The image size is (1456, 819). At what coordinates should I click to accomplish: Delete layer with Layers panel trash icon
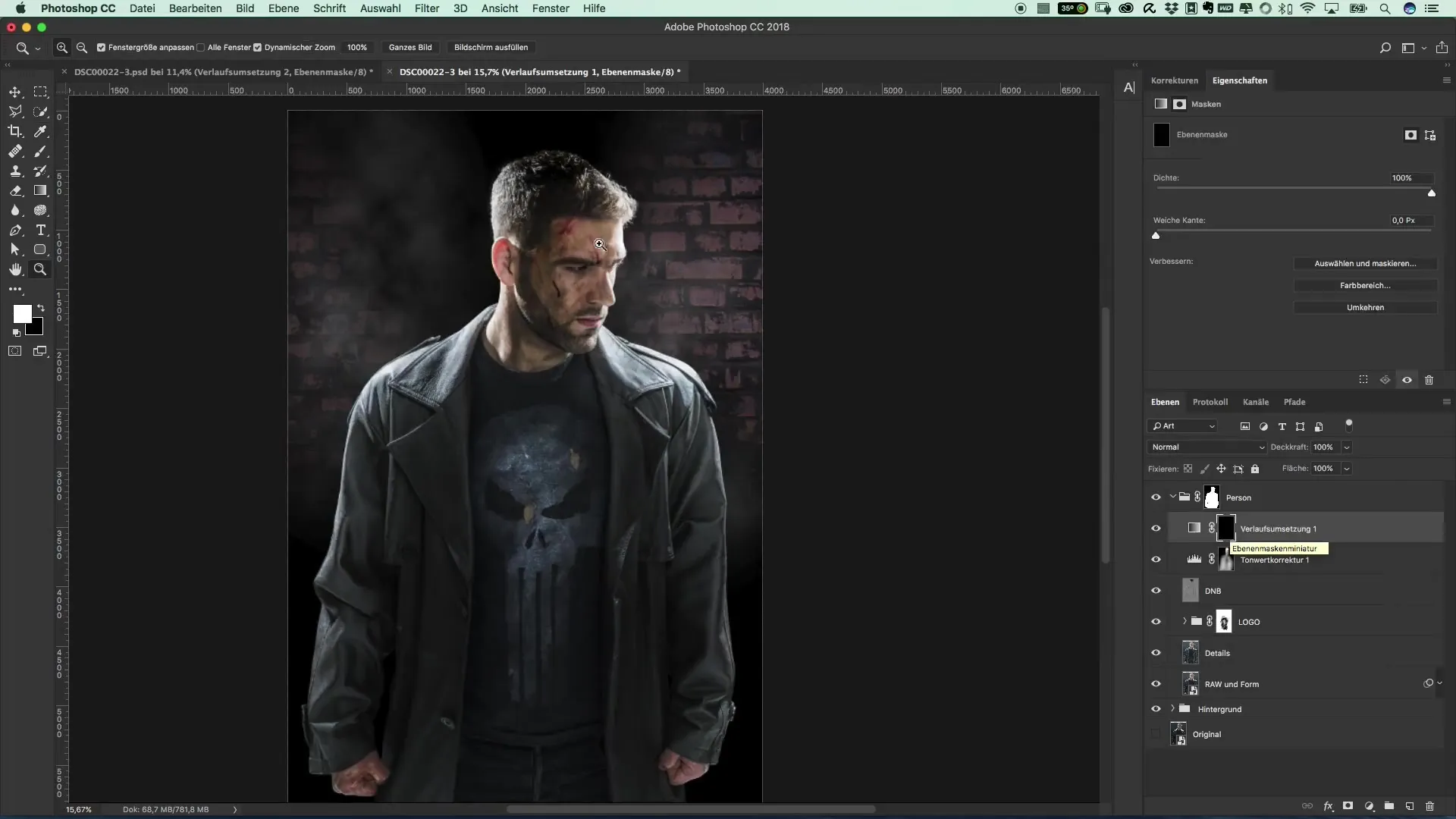[1429, 806]
